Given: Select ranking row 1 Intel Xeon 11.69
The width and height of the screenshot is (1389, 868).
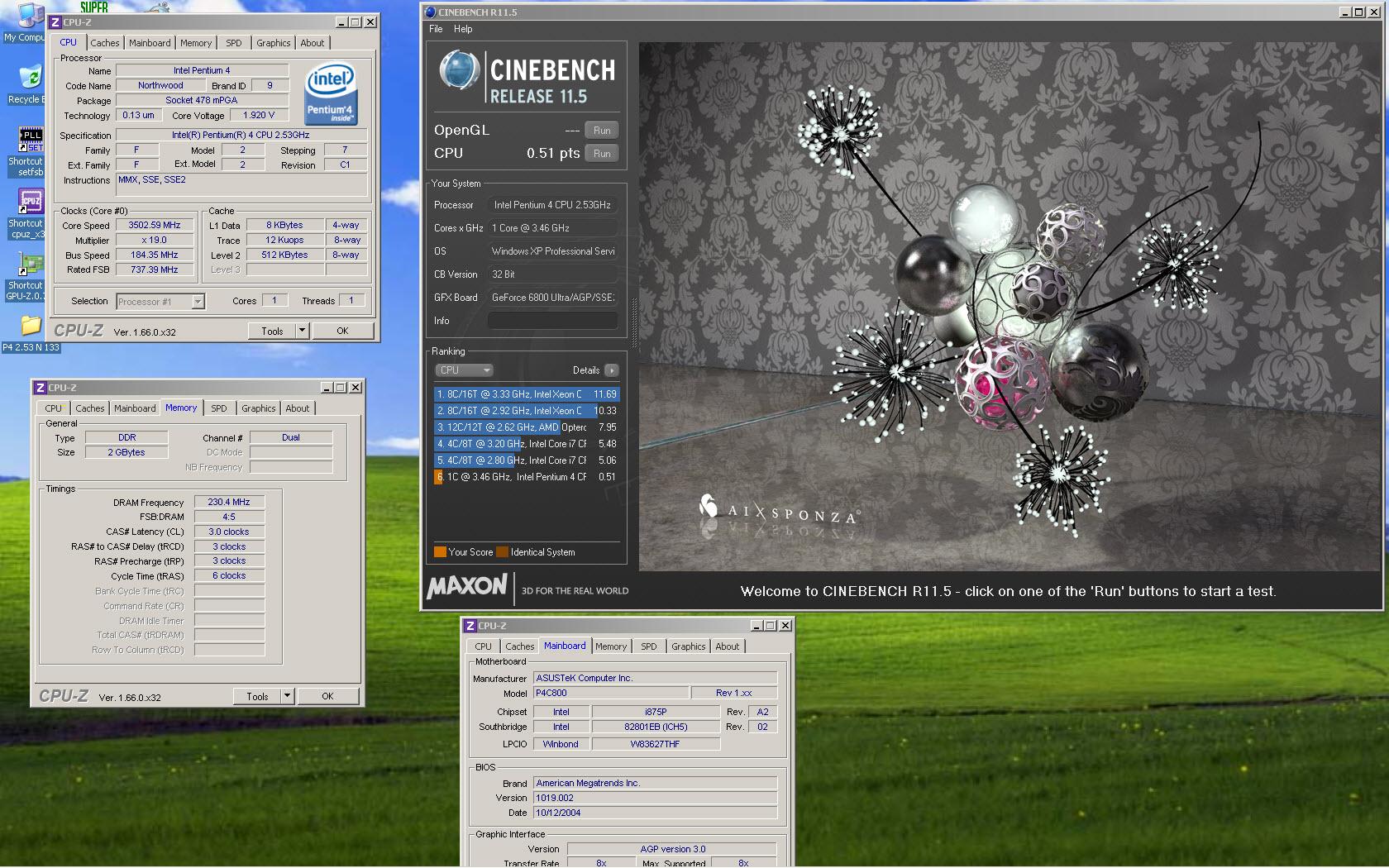Looking at the screenshot, I should 527,394.
